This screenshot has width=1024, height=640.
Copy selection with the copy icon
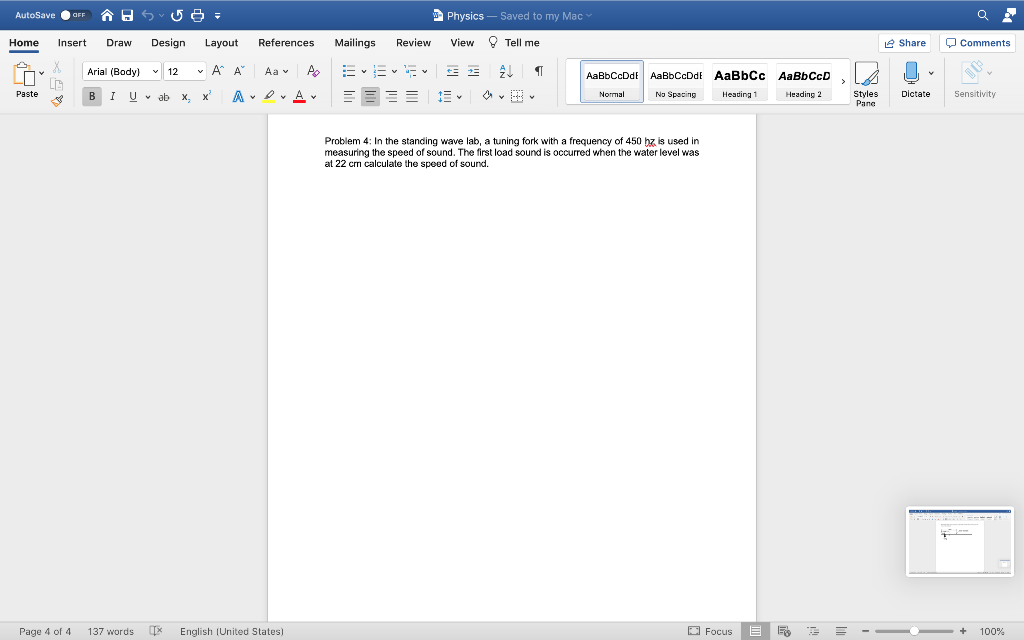(x=57, y=84)
